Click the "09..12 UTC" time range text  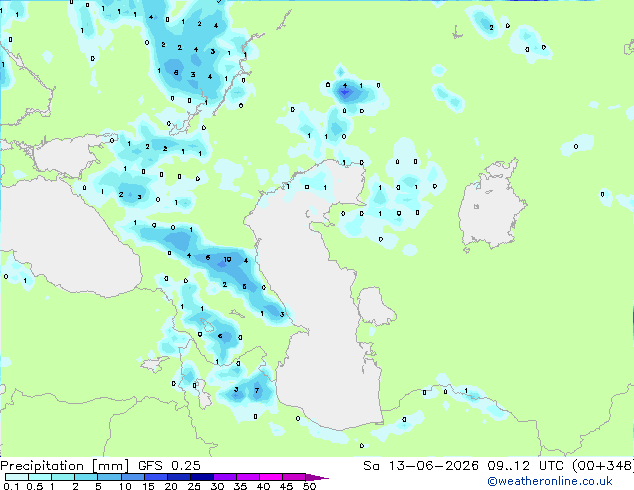coord(527,466)
